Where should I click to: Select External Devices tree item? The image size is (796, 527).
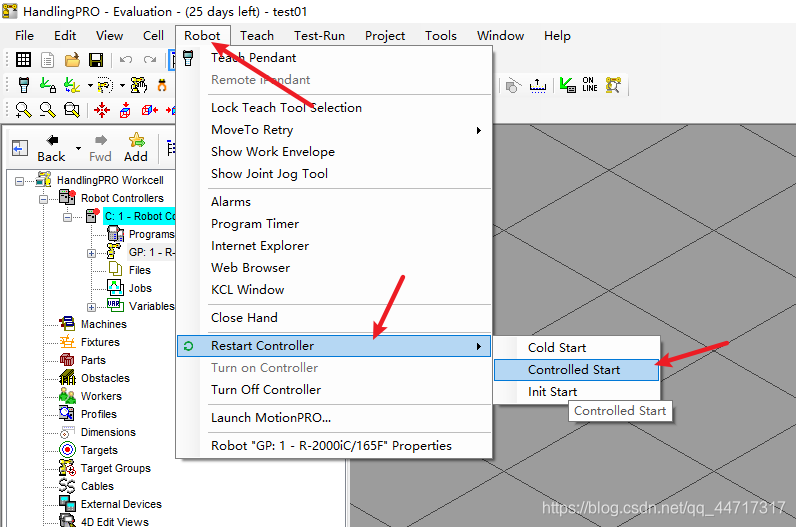(x=121, y=504)
